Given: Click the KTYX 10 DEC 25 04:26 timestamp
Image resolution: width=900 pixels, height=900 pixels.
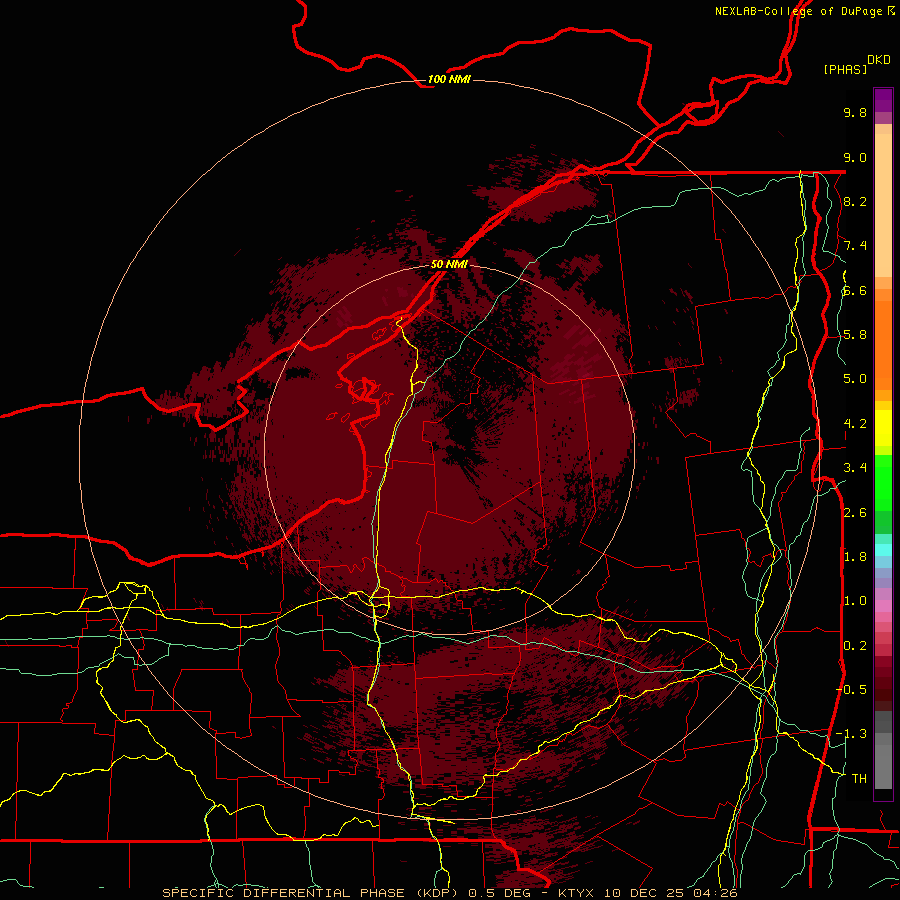Looking at the screenshot, I should (x=647, y=893).
